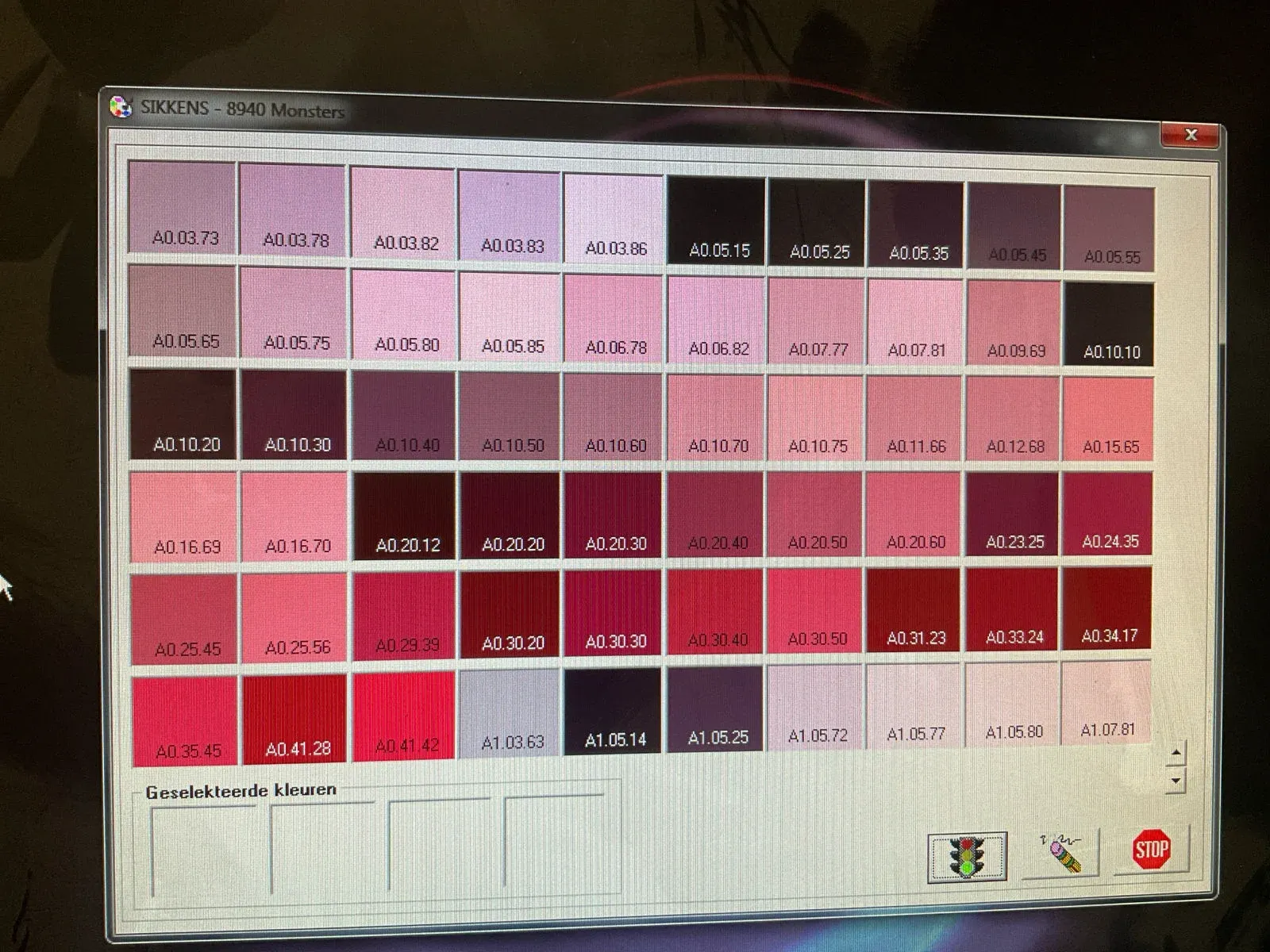Choose swatch A0.16.70
This screenshot has width=1270, height=952.
pos(294,516)
